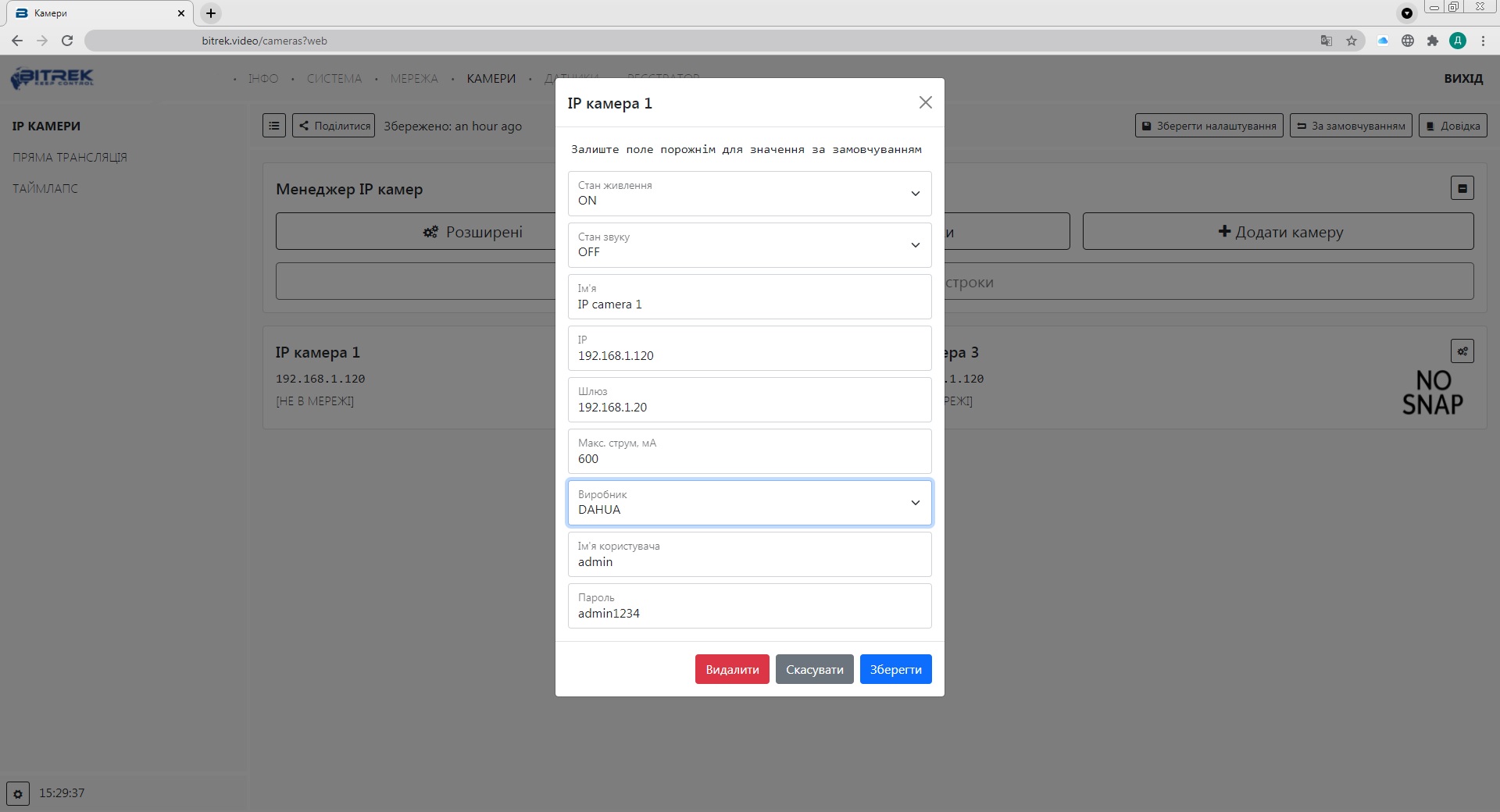This screenshot has height=812, width=1500.
Task: Expand the Стан живлення dropdown
Action: [749, 194]
